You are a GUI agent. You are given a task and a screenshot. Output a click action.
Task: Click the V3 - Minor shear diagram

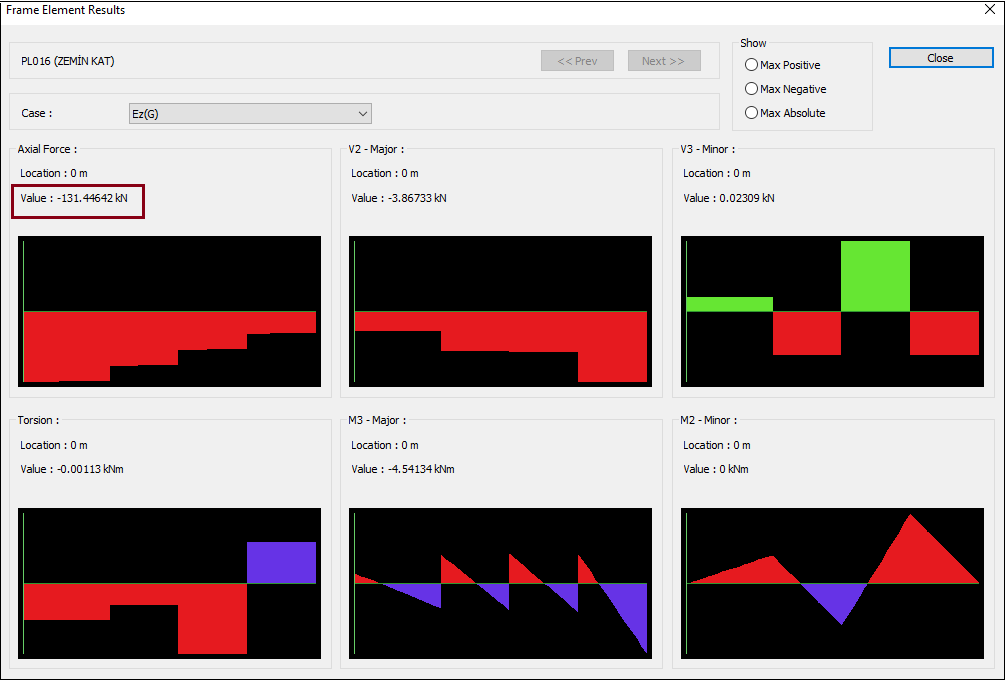coord(831,310)
